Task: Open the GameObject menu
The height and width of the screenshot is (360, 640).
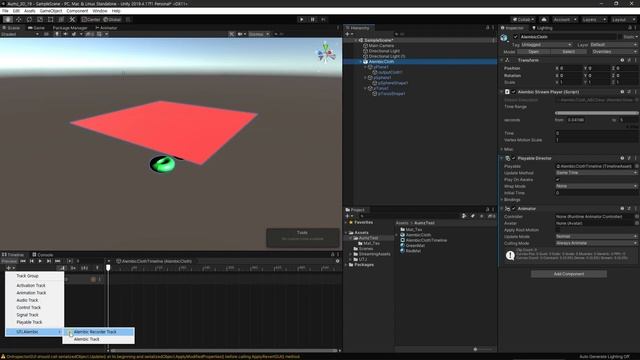Action: point(51,11)
